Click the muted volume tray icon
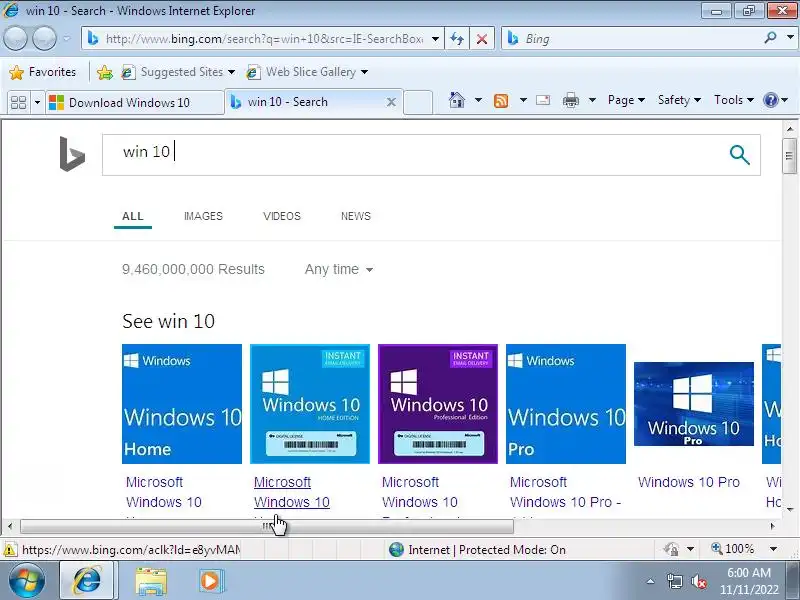 tap(698, 581)
